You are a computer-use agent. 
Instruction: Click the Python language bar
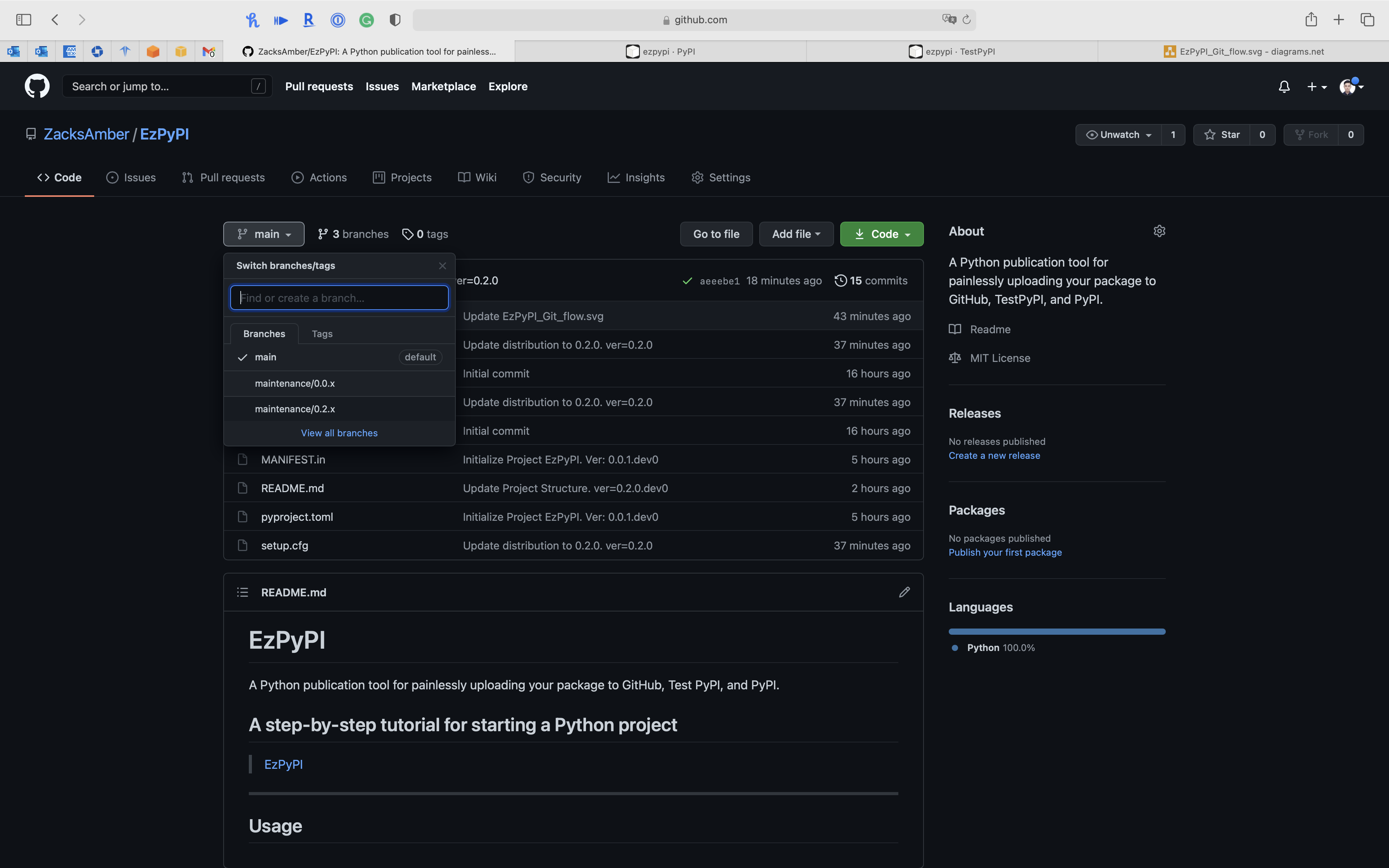(x=1057, y=632)
